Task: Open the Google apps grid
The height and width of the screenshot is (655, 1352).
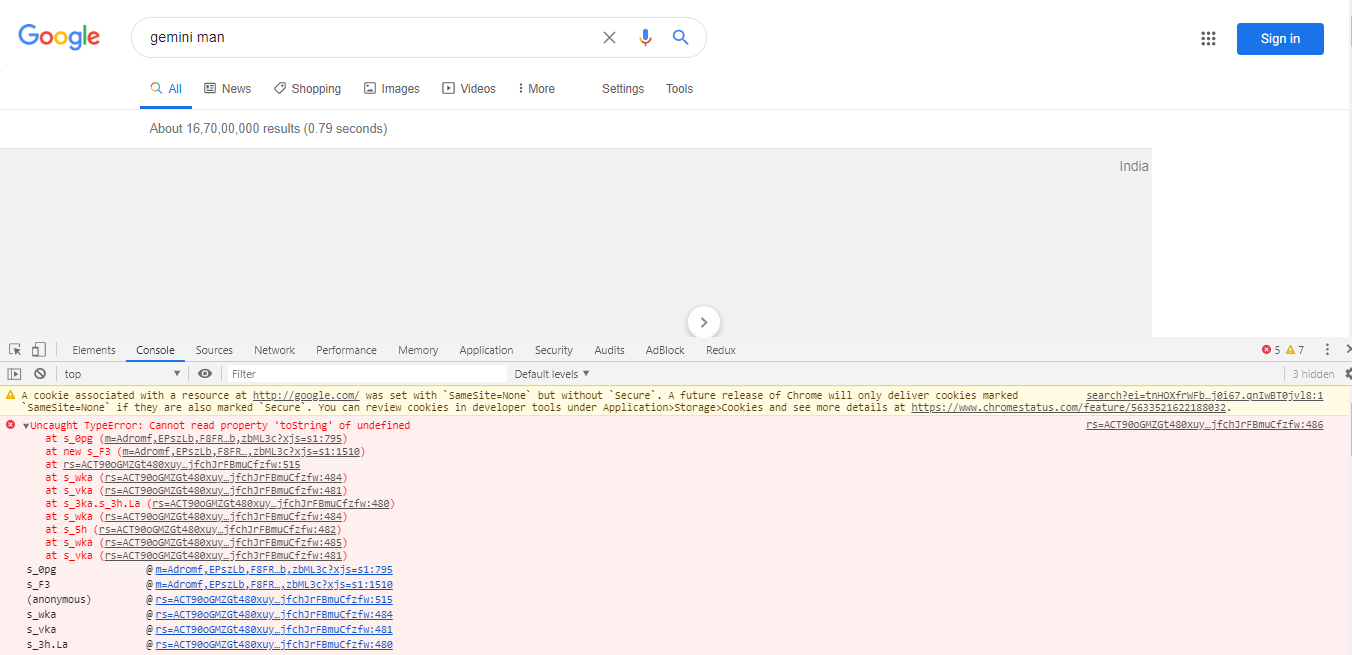Action: coord(1208,39)
